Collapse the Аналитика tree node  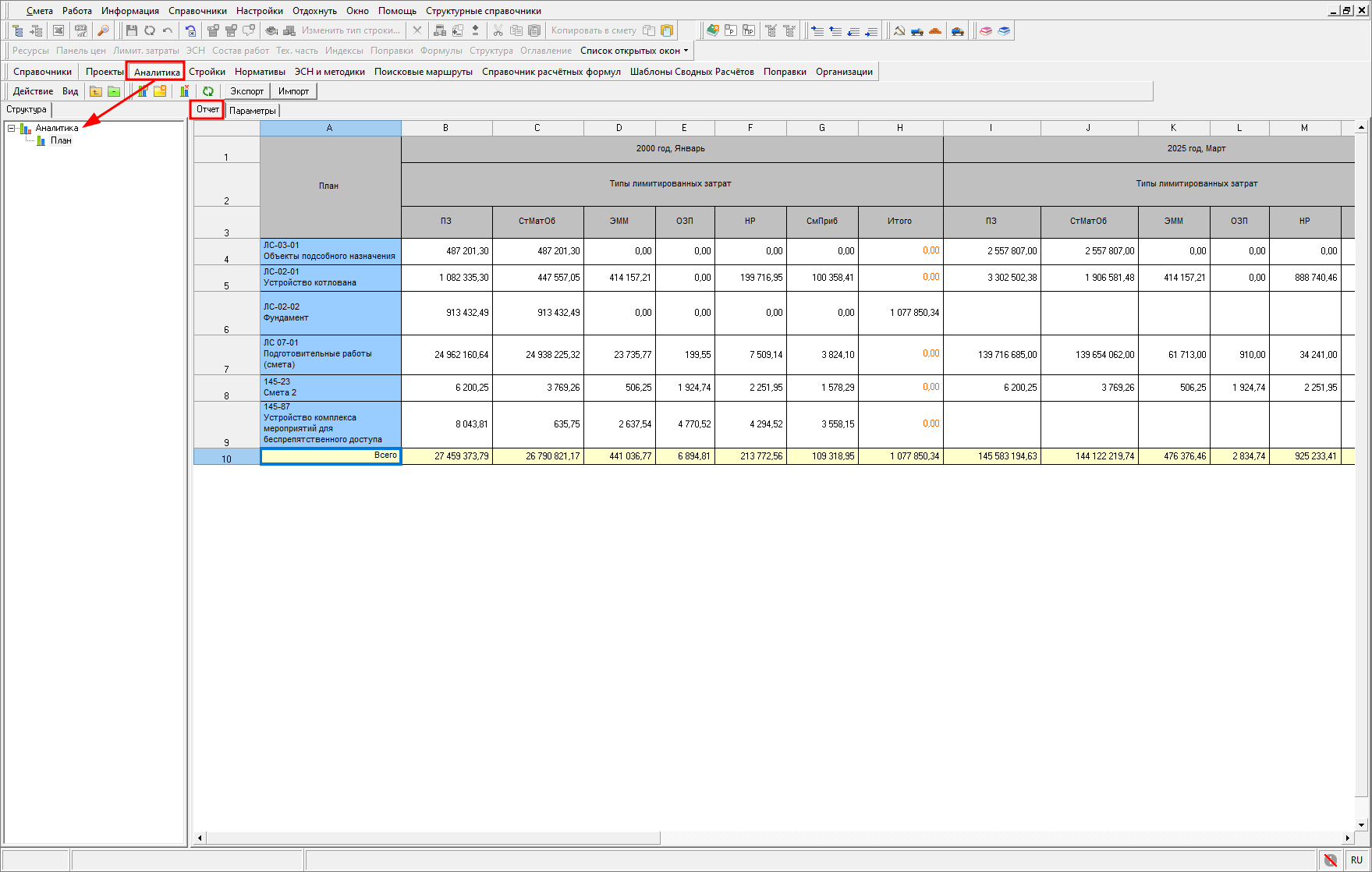(12, 128)
